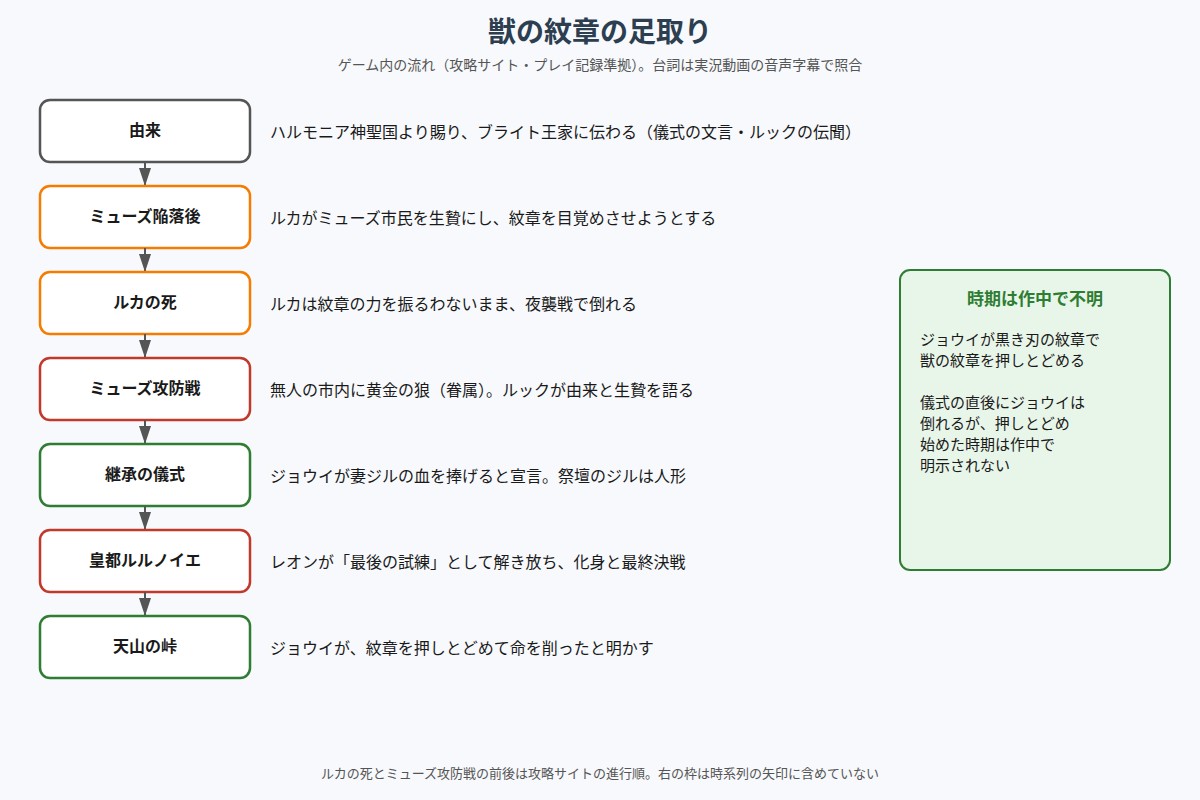
Task: Select the text 無人の市内に黄金の狼
Action: click(482, 390)
